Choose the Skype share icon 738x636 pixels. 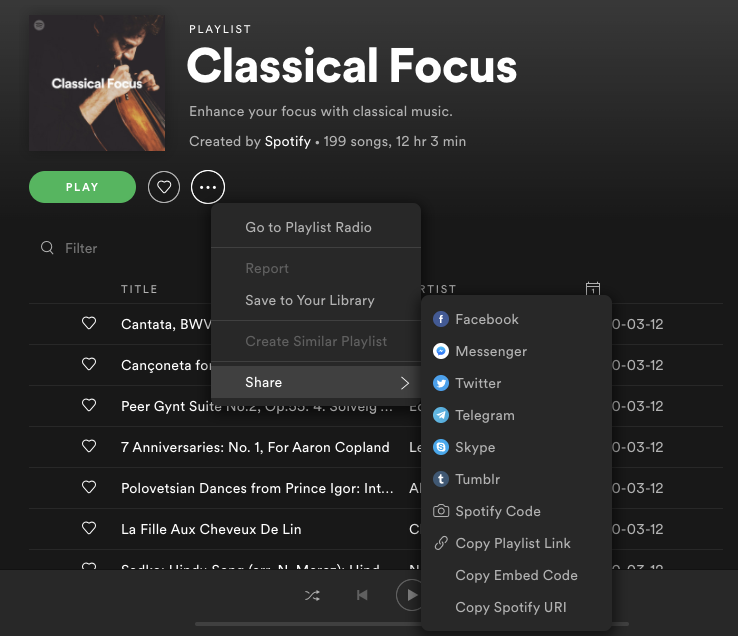tap(441, 448)
